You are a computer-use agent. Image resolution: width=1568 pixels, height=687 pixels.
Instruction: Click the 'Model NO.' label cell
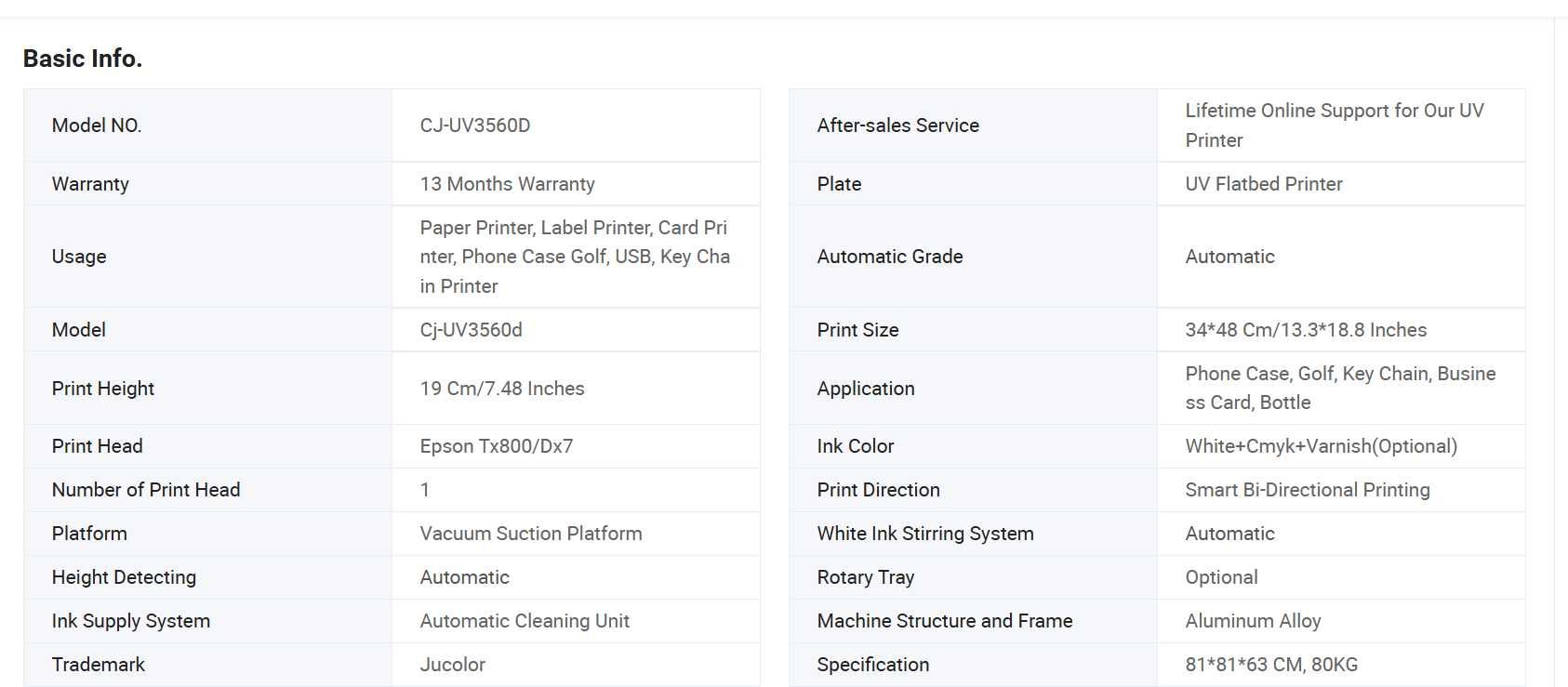click(97, 126)
